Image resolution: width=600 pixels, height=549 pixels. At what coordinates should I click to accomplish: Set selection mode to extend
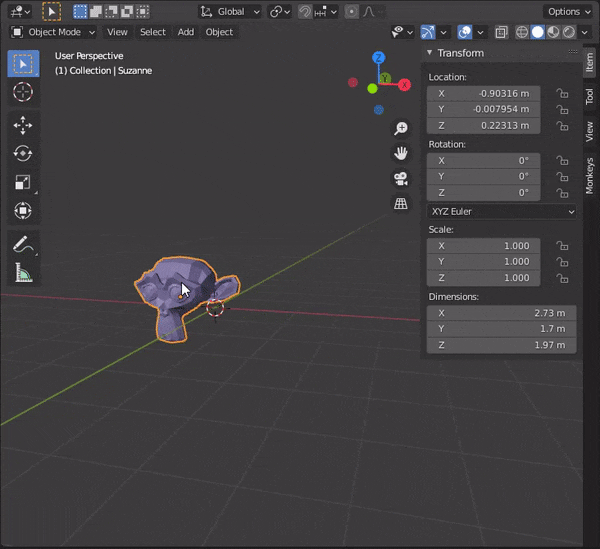coord(96,12)
